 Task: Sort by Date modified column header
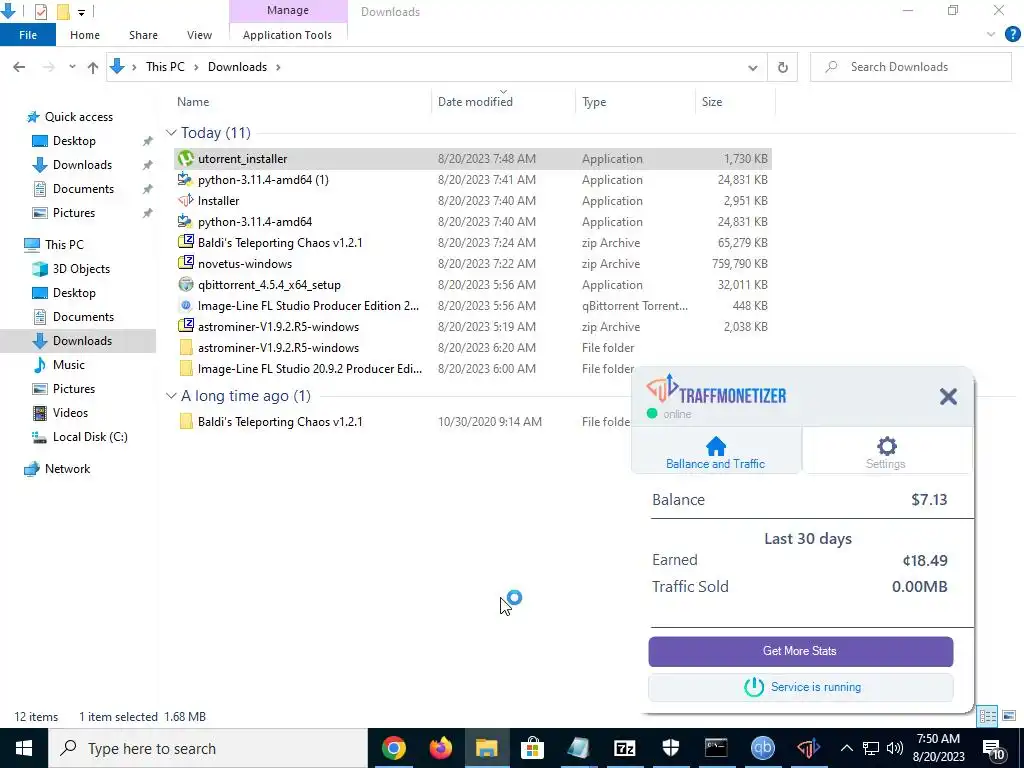475,102
